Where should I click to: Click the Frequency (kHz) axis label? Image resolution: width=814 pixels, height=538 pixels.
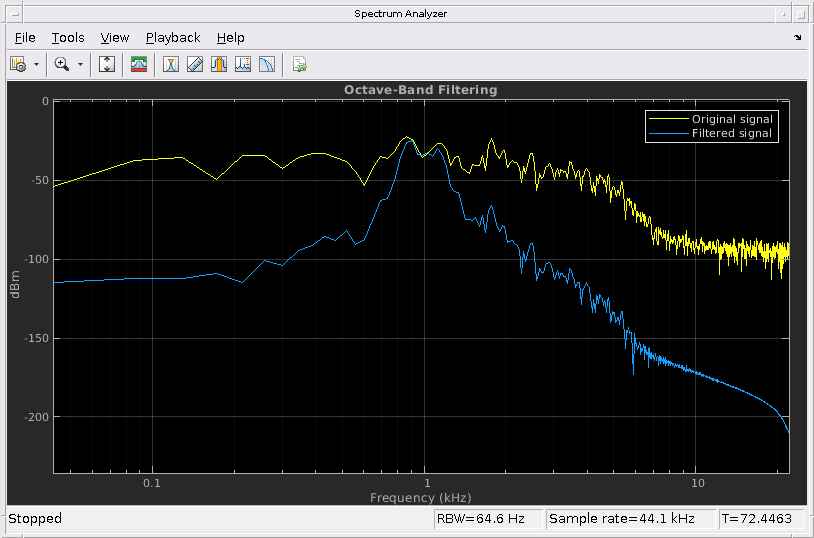(x=420, y=497)
